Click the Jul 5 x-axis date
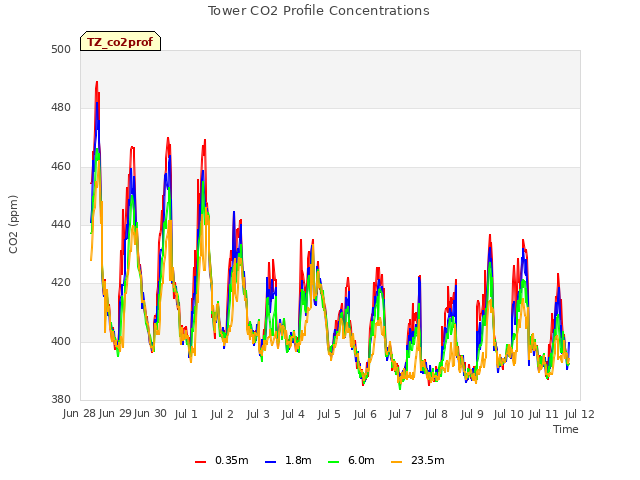Viewport: 640px width, 480px height. pos(329,414)
